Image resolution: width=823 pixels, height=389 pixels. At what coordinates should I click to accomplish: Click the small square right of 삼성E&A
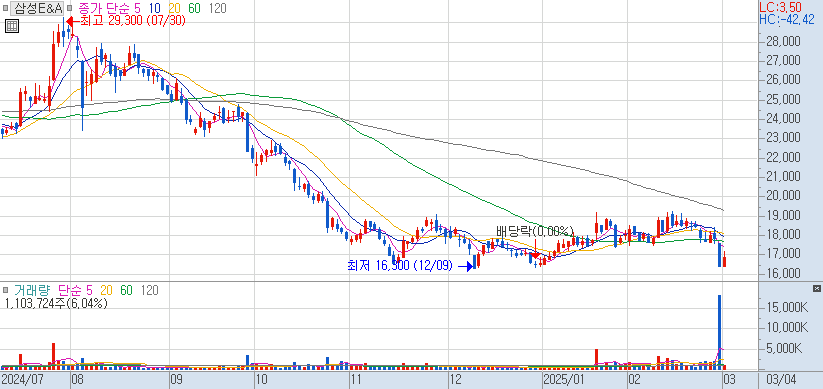pos(69,8)
